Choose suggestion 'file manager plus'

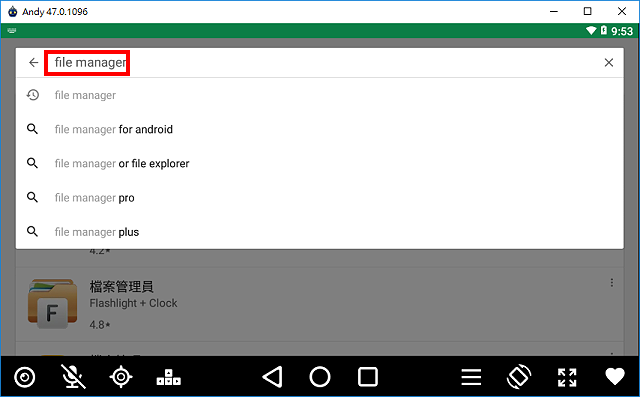pyautogui.click(x=320, y=232)
